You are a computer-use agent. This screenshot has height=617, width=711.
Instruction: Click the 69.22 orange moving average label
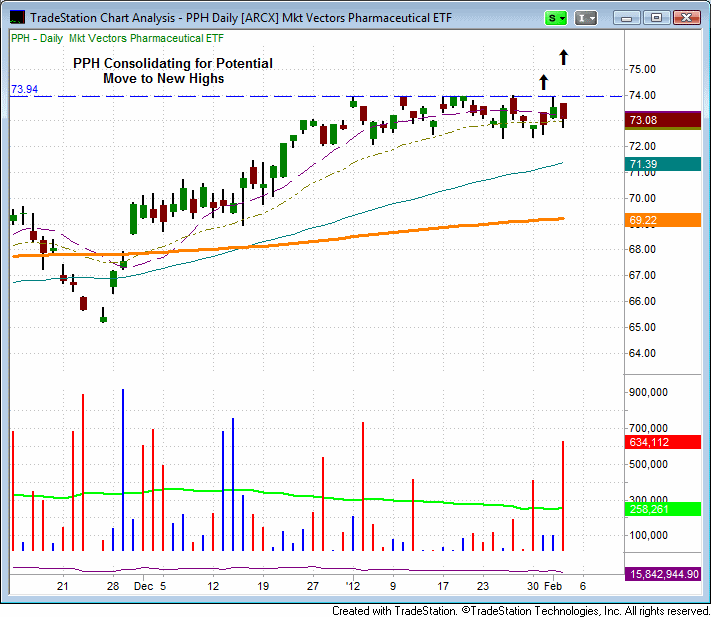[x=662, y=220]
